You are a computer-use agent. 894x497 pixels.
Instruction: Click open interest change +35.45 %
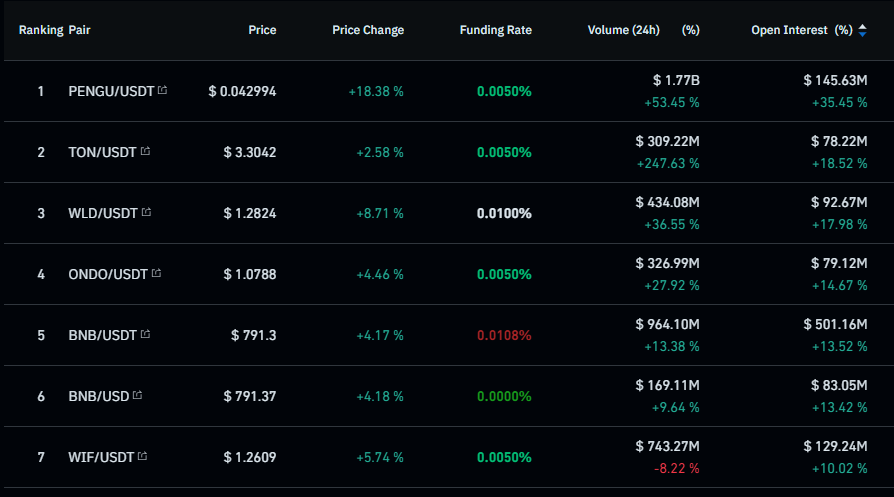840,103
